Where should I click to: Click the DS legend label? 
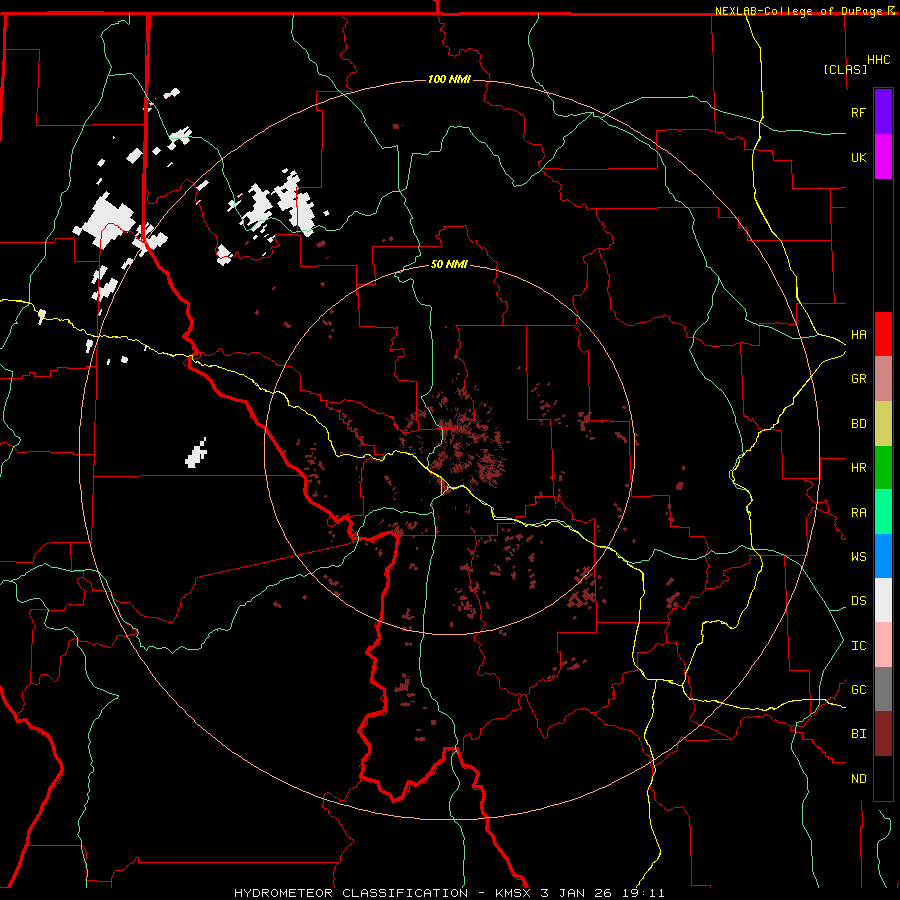tap(858, 601)
